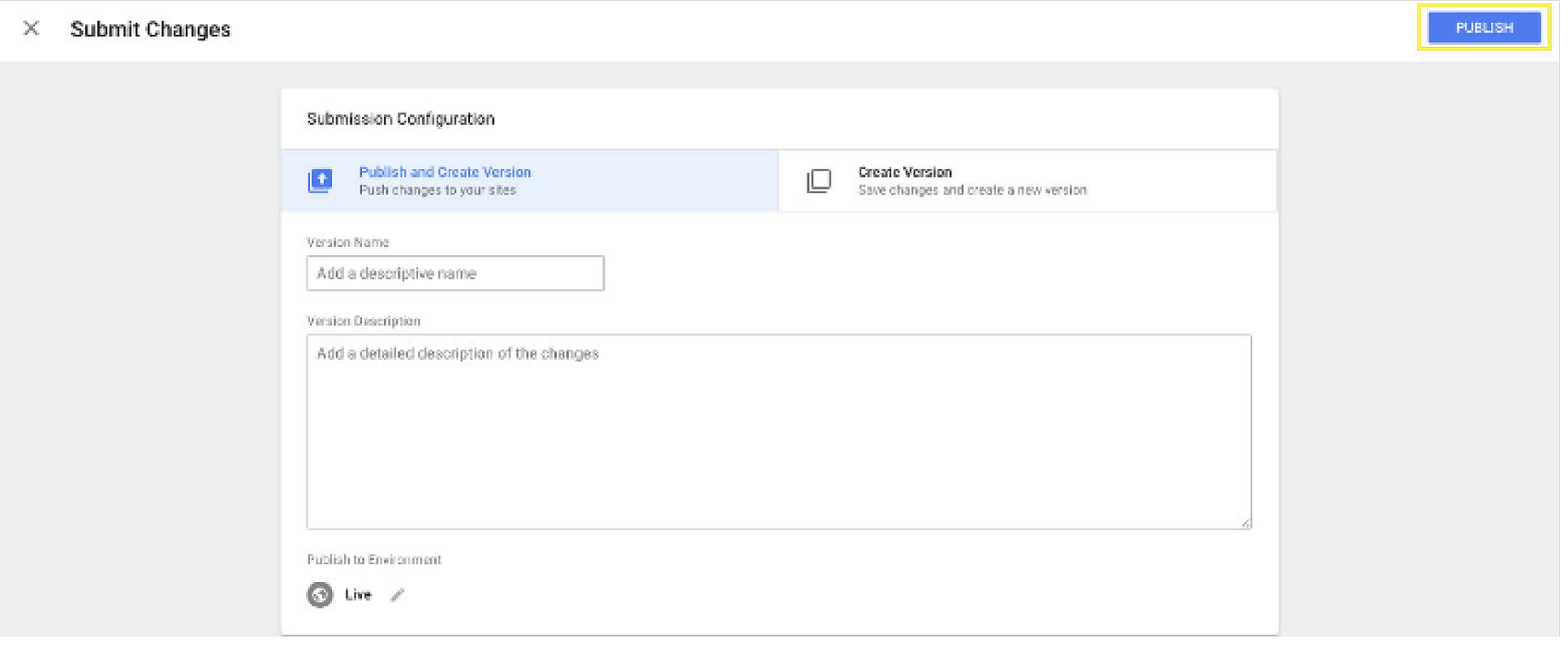
Task: Click the "Submission Configuration" heading
Action: point(401,119)
